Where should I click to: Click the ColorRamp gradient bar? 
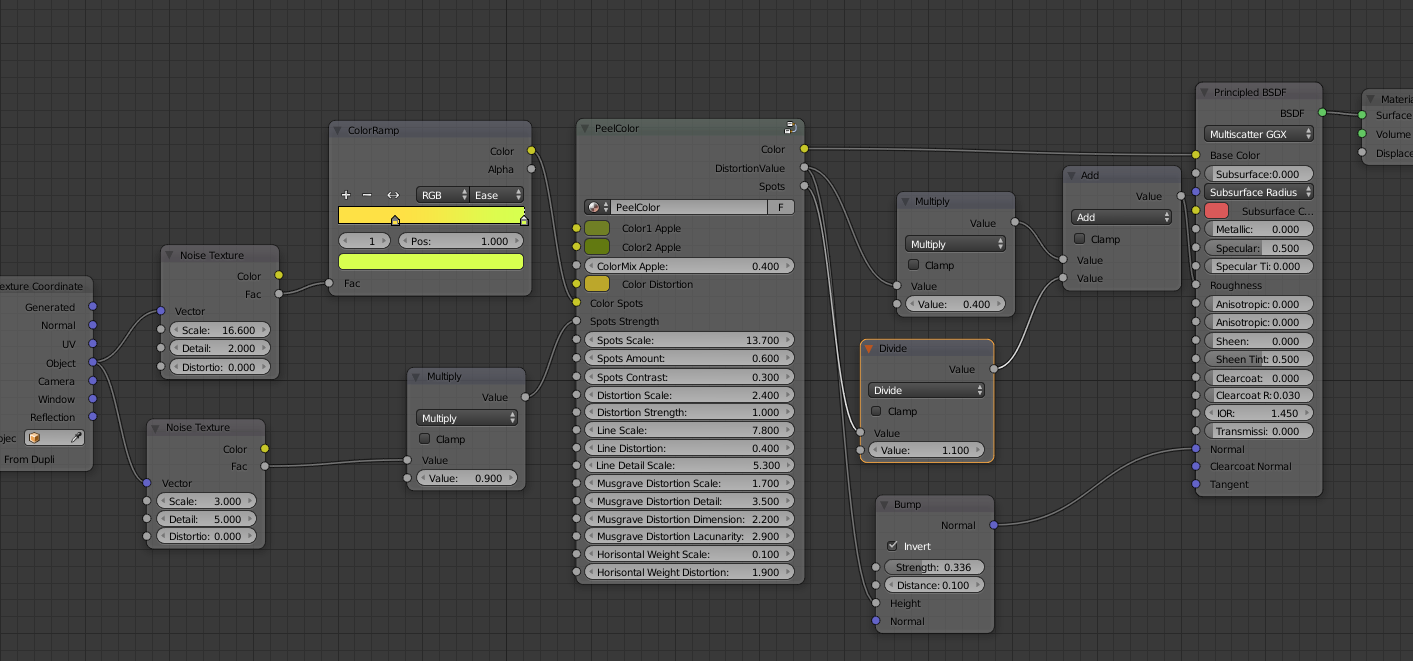click(431, 214)
